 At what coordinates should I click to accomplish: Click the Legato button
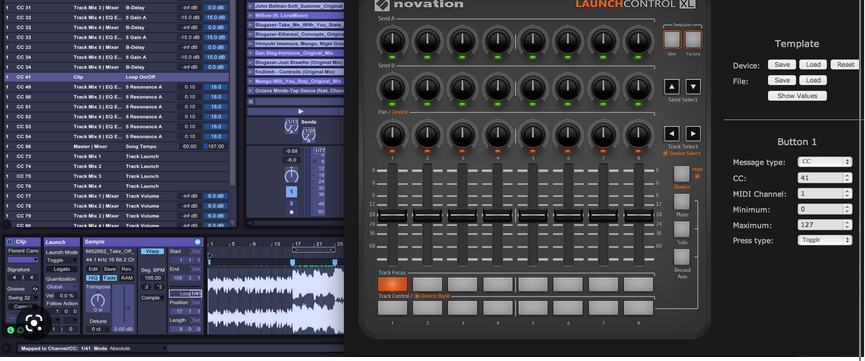[x=62, y=269]
